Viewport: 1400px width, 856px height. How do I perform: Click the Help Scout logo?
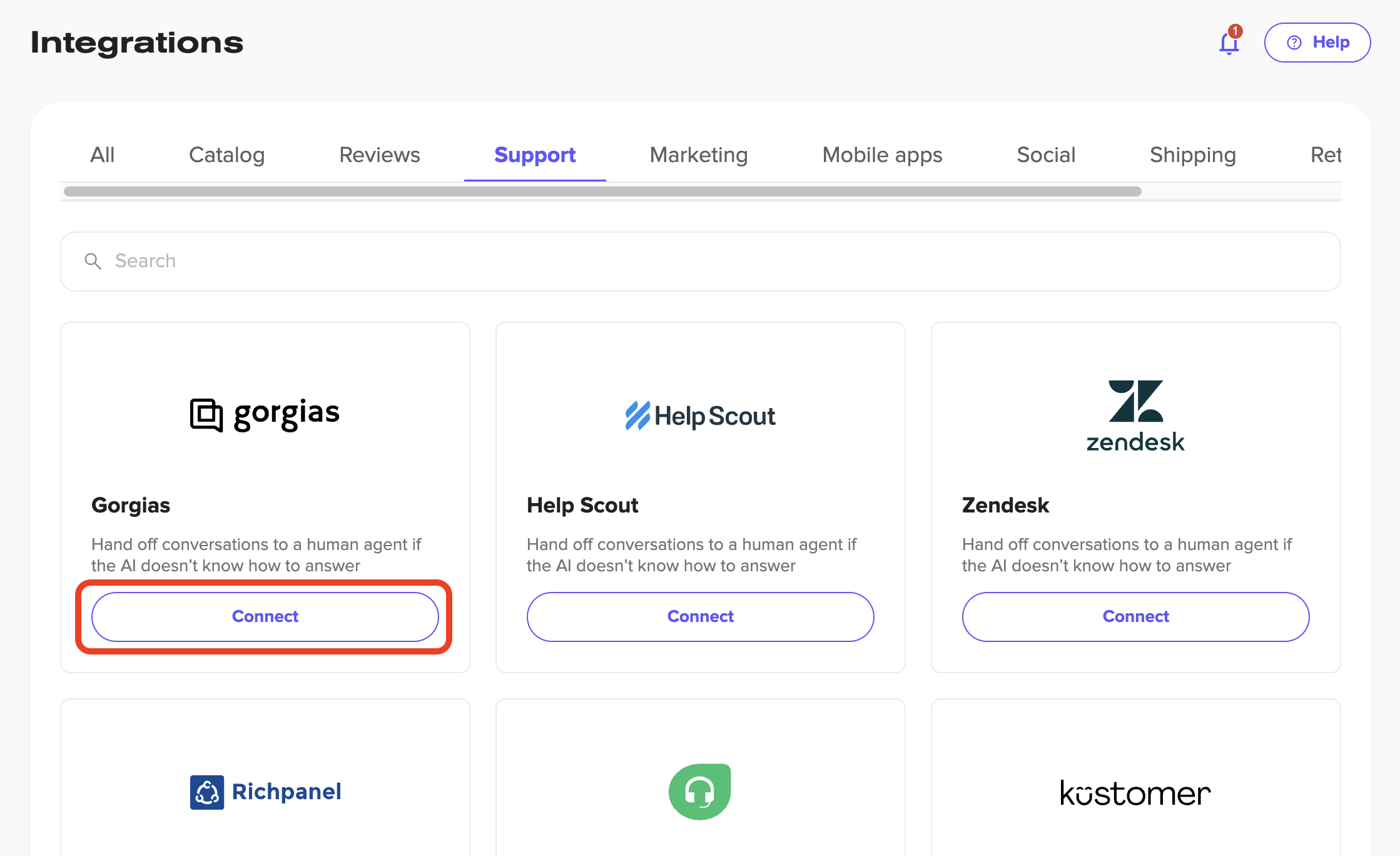click(x=700, y=415)
